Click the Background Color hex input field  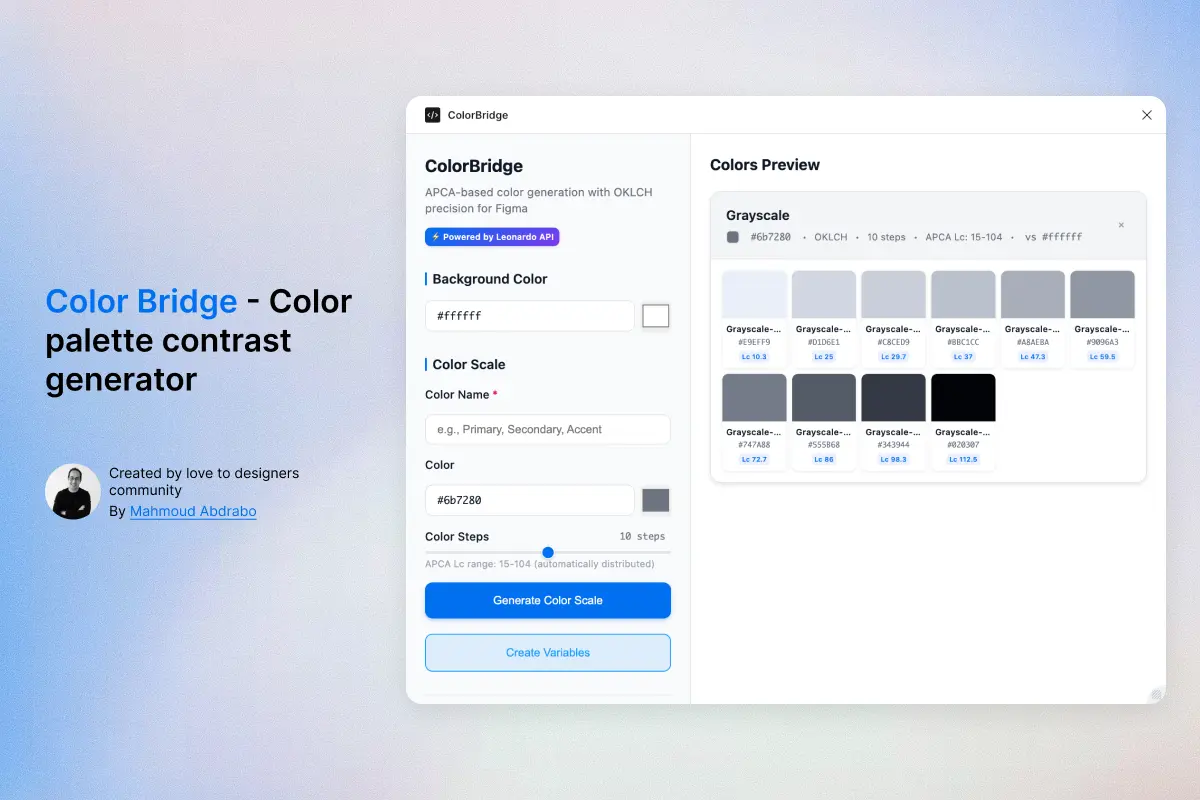529,316
